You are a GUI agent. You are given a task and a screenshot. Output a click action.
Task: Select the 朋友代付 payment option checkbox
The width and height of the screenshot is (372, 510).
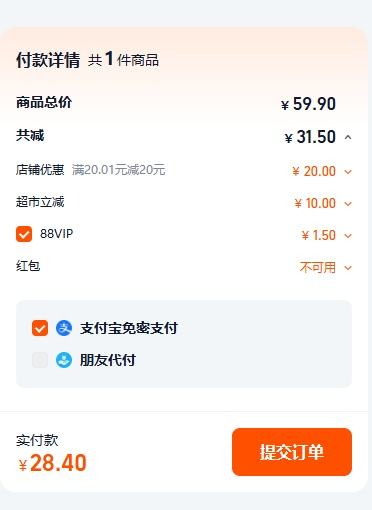pyautogui.click(x=40, y=360)
